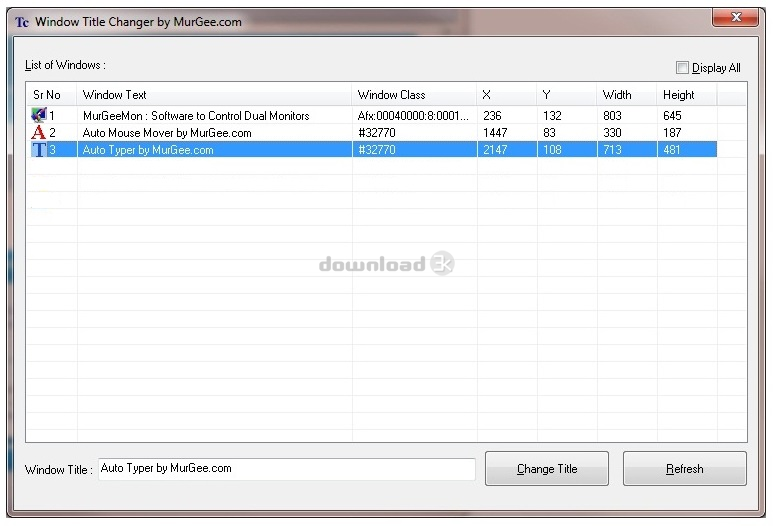The width and height of the screenshot is (774, 526).
Task: Sort by the Window Text column header
Action: 214,95
